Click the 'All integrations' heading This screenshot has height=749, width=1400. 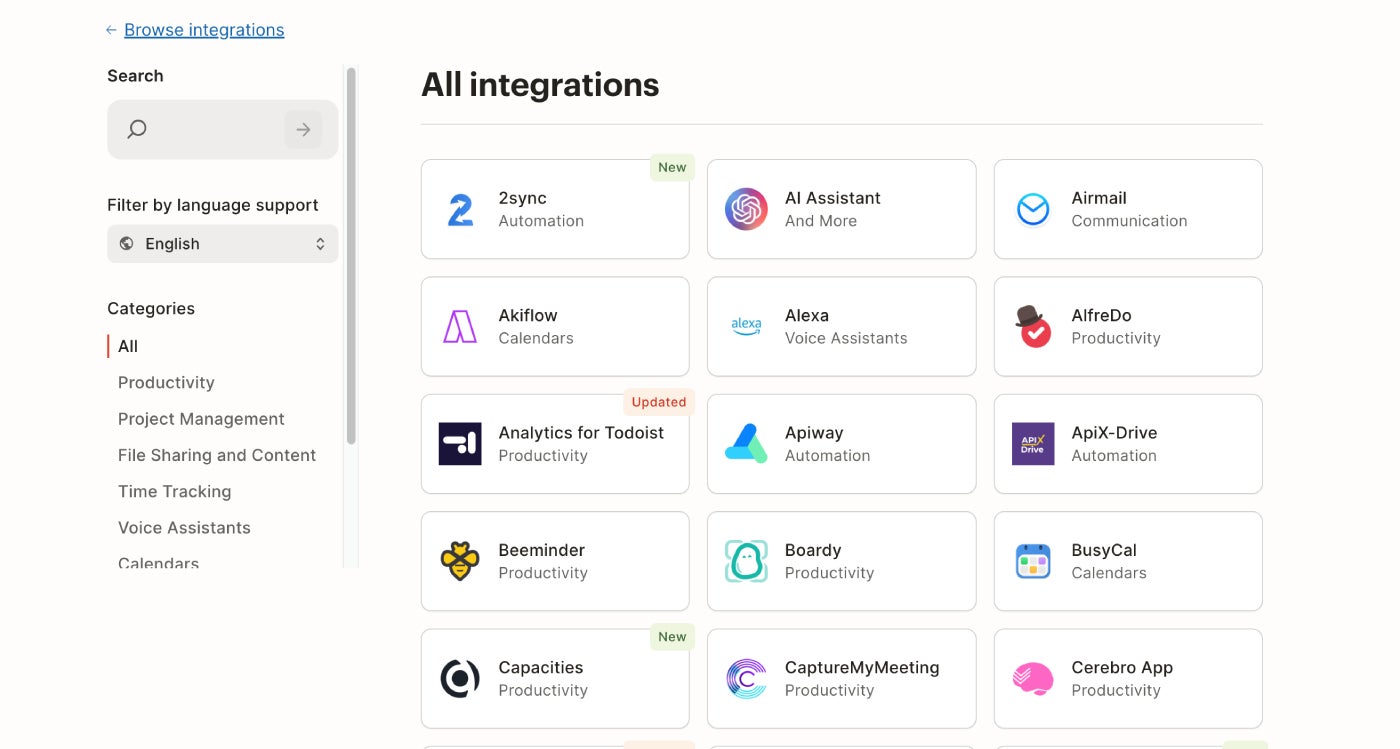click(540, 84)
